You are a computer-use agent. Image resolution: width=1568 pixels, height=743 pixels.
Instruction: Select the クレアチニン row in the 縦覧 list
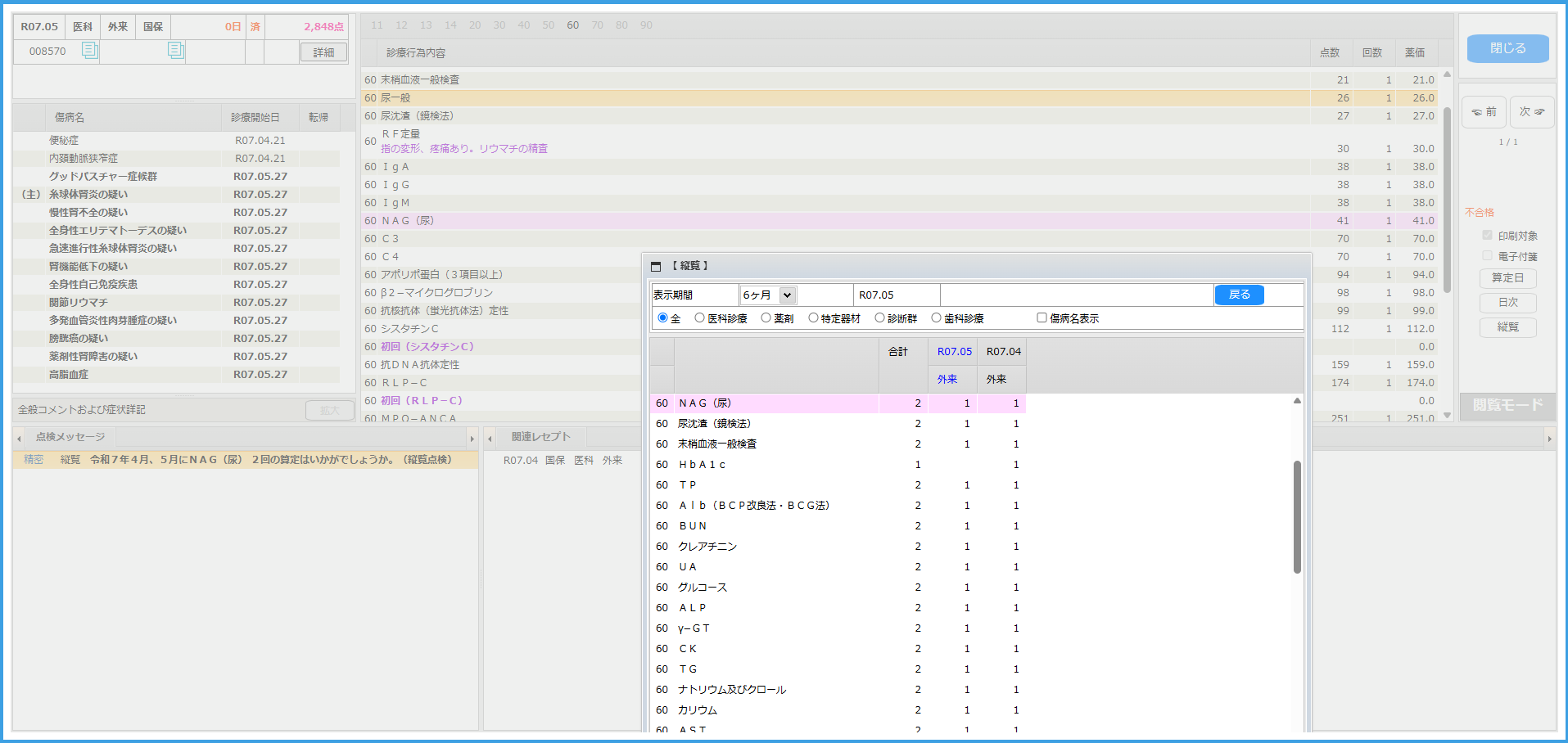pyautogui.click(x=838, y=547)
